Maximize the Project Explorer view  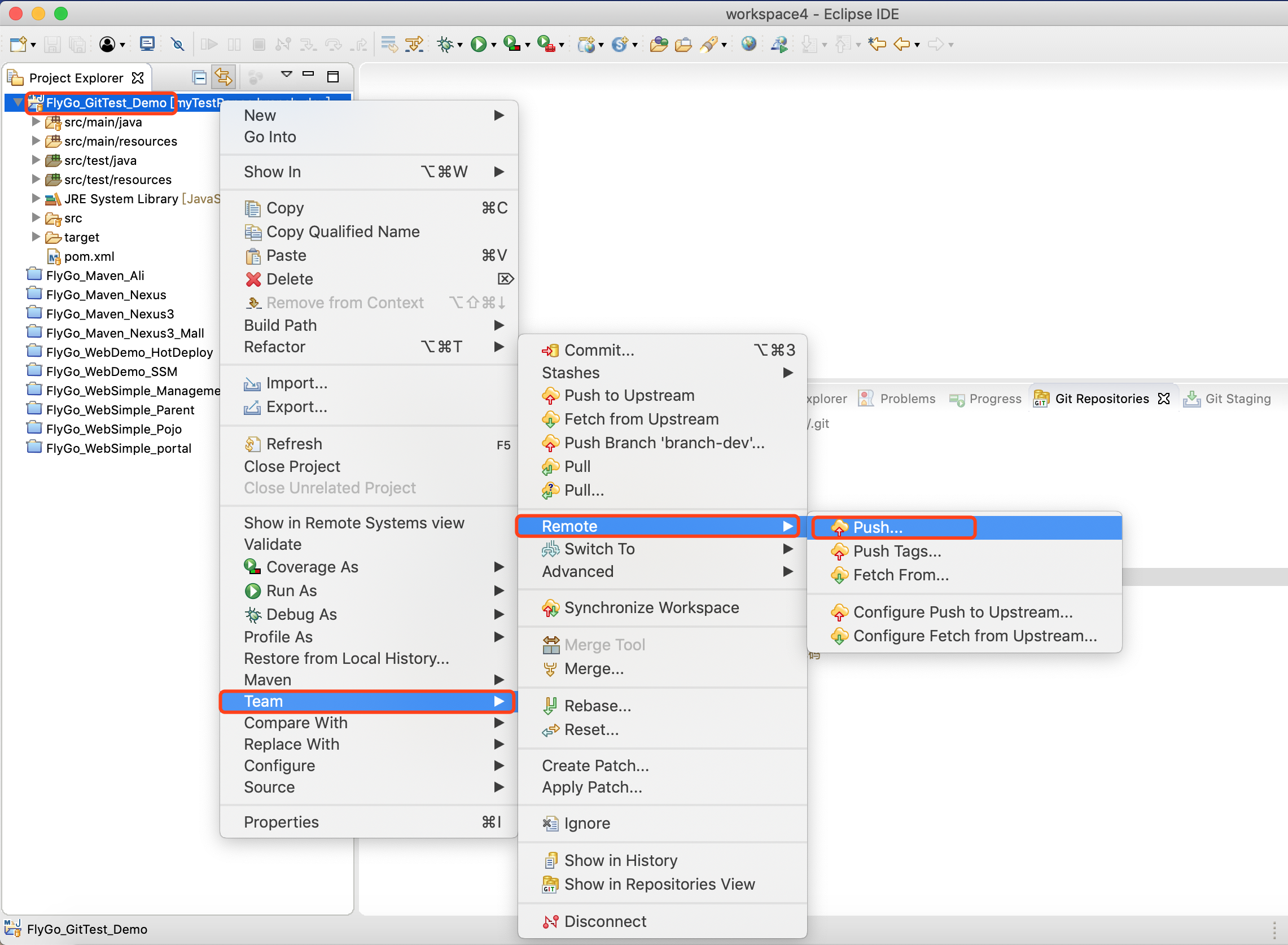pyautogui.click(x=333, y=77)
